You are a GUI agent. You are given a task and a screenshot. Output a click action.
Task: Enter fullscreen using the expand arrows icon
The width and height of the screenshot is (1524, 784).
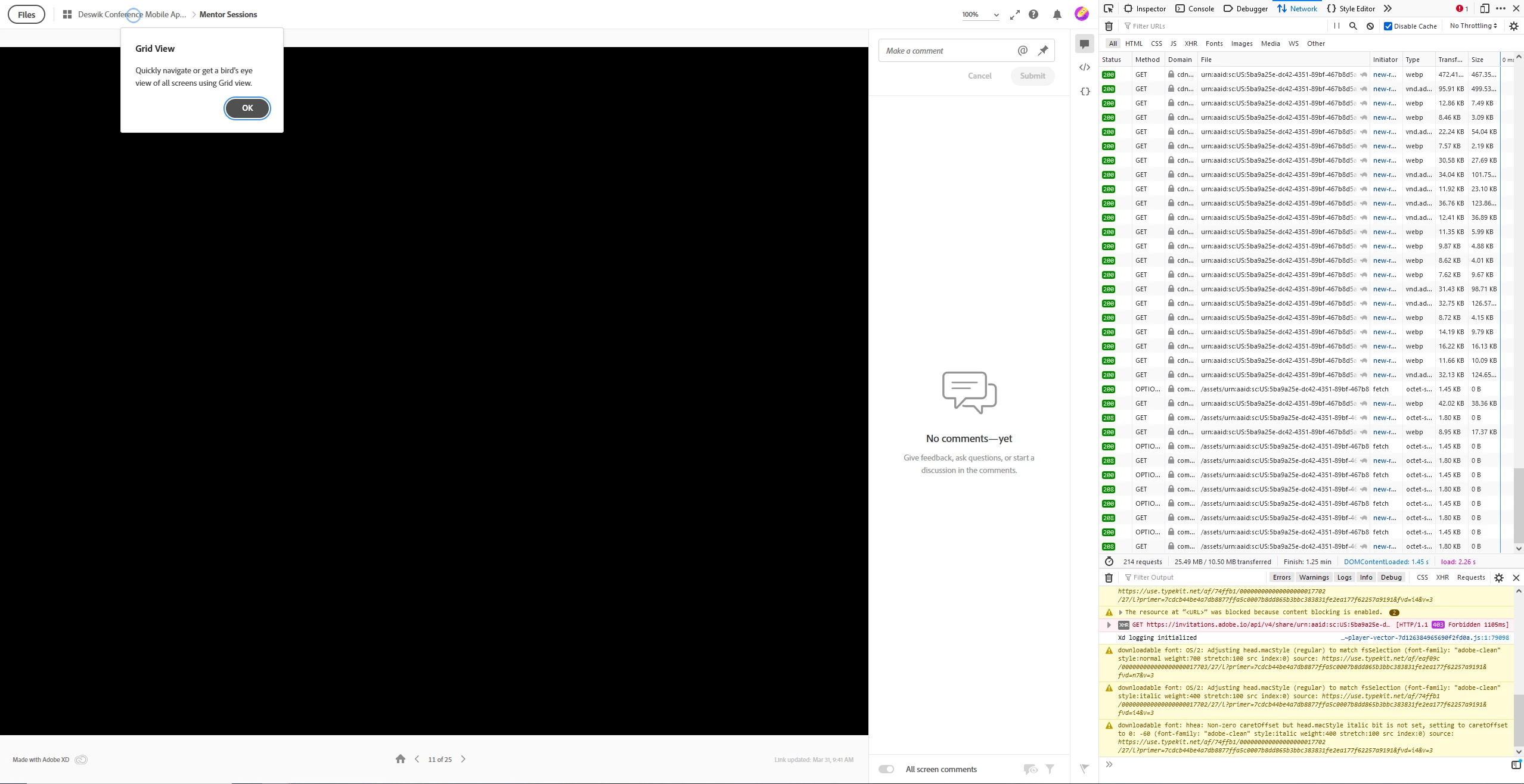click(1014, 15)
